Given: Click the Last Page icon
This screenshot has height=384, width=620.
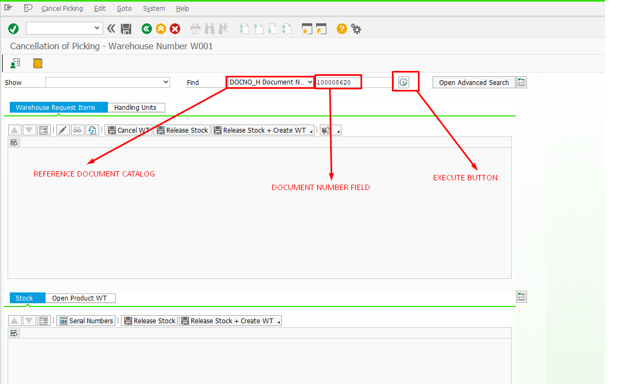Looking at the screenshot, I should click(x=287, y=28).
